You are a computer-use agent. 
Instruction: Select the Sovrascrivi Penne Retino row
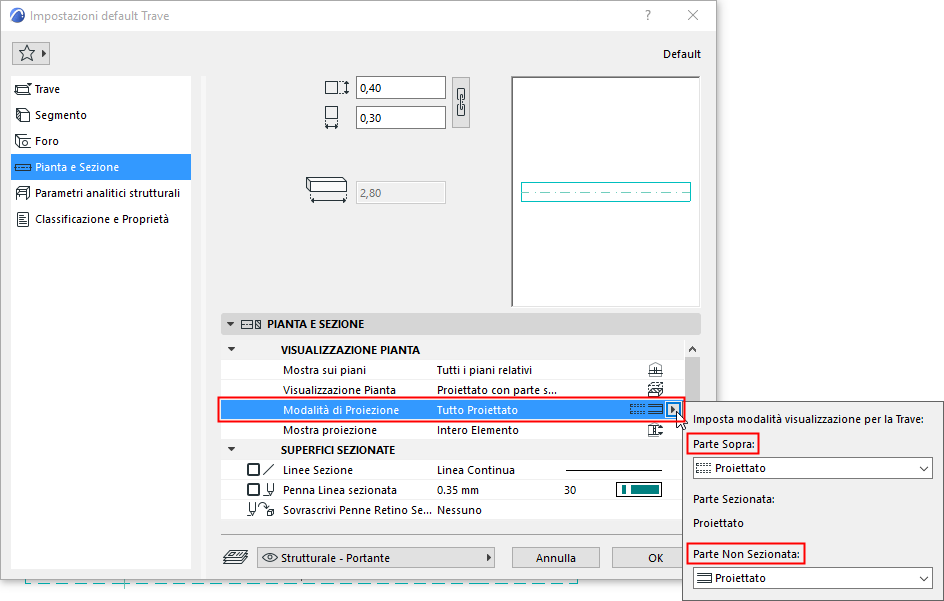coord(452,510)
